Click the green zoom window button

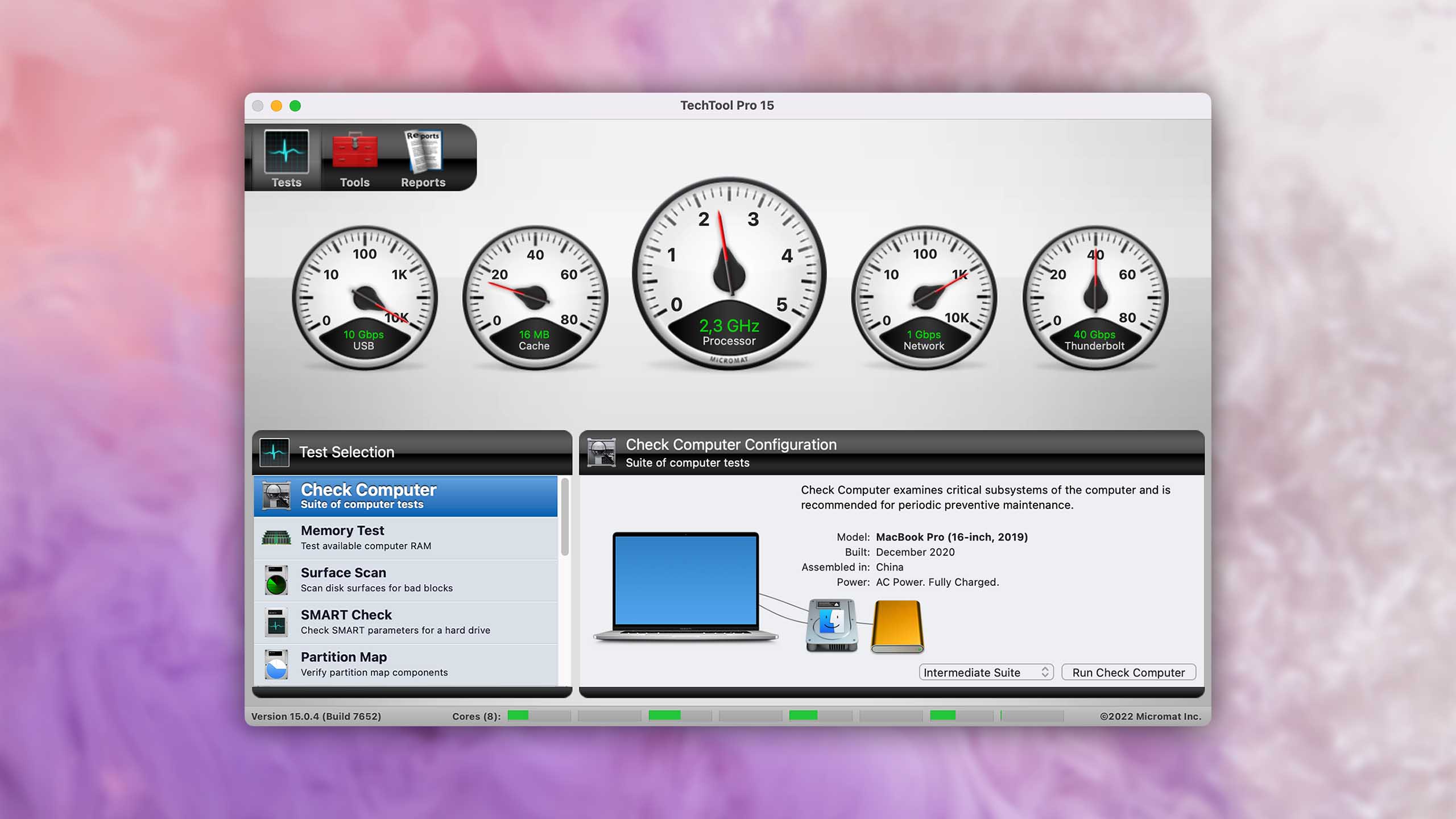tap(295, 106)
